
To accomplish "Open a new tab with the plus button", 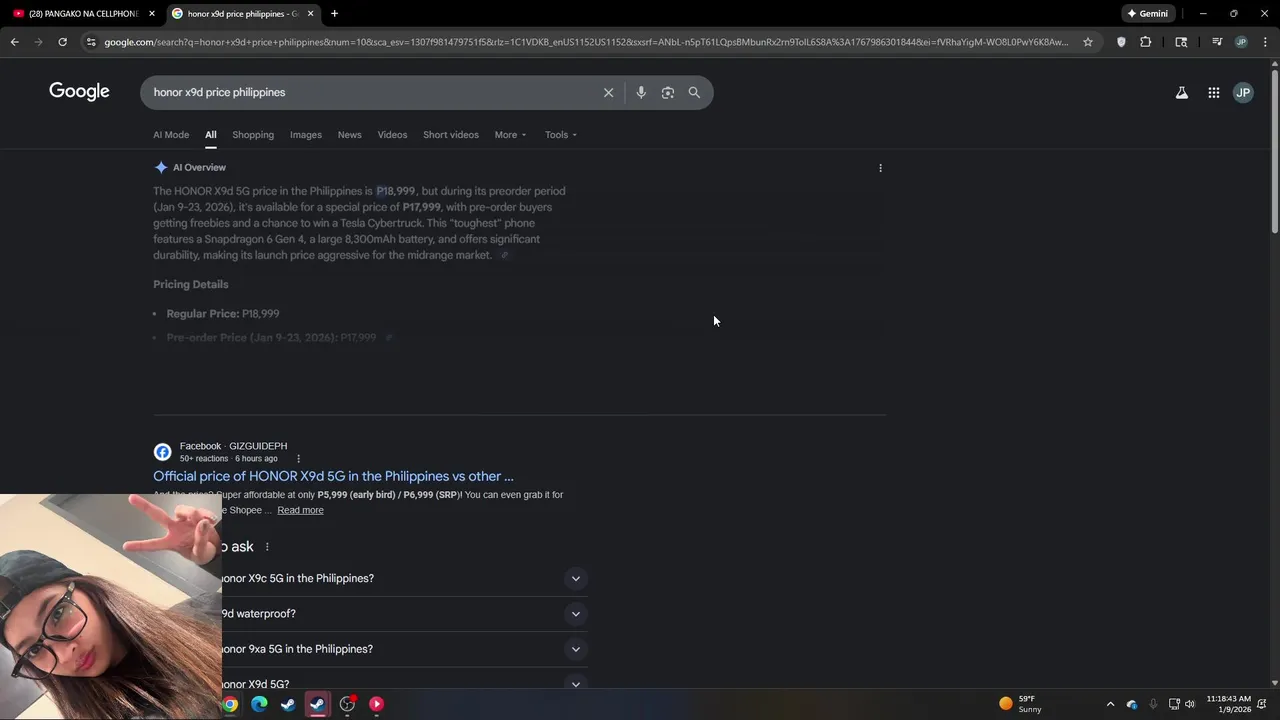I will click(x=334, y=14).
